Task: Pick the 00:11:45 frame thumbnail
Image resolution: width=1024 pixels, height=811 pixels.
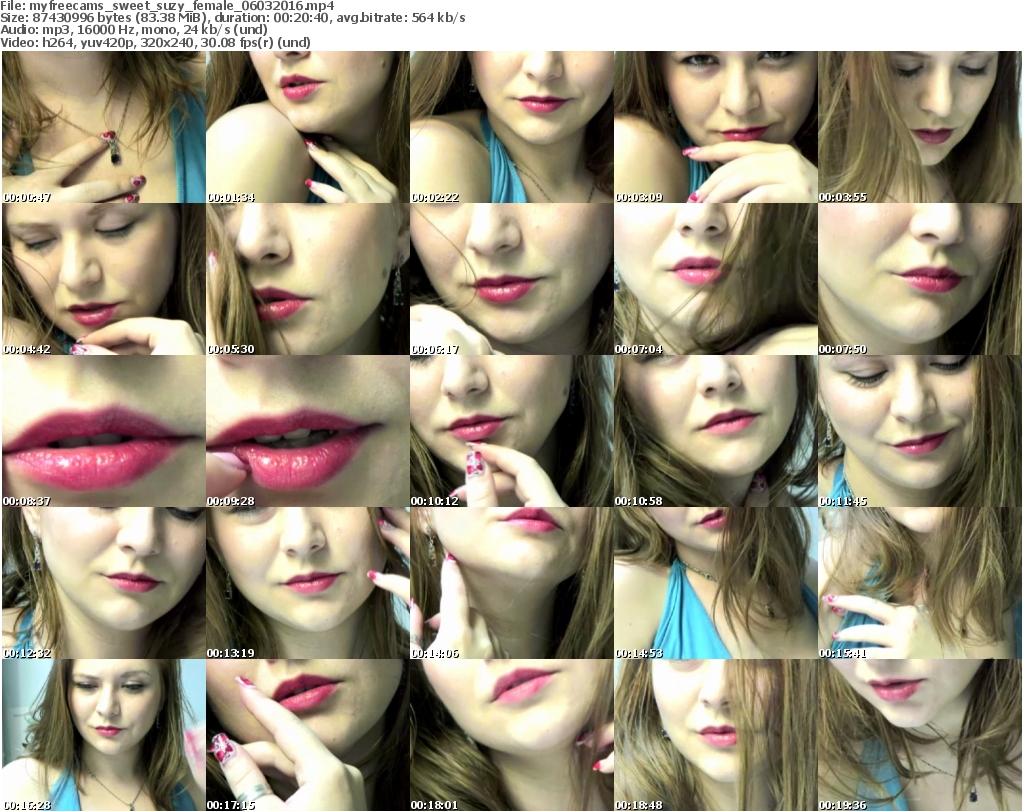Action: tap(920, 432)
